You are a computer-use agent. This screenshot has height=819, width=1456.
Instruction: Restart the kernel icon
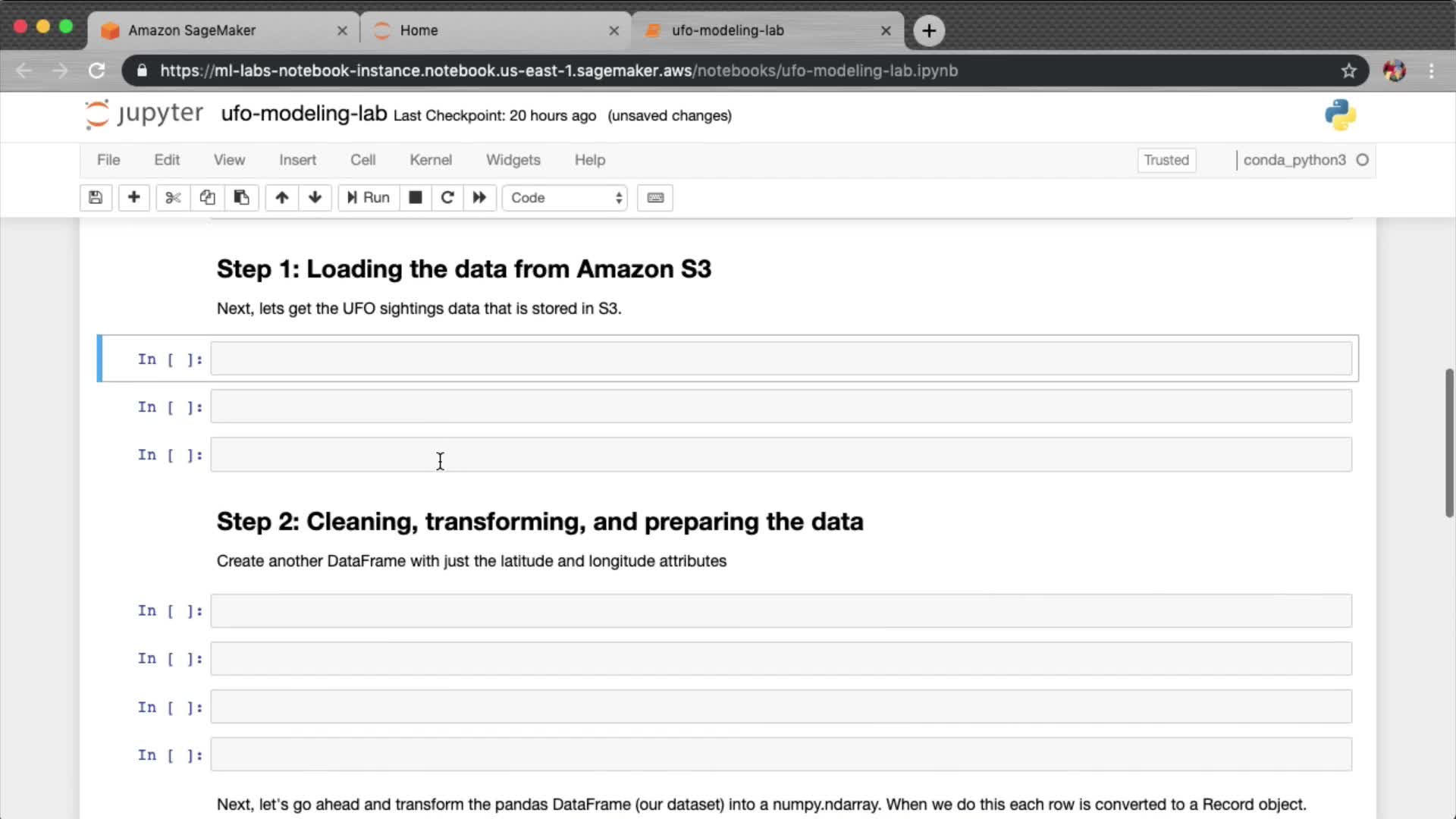click(447, 198)
